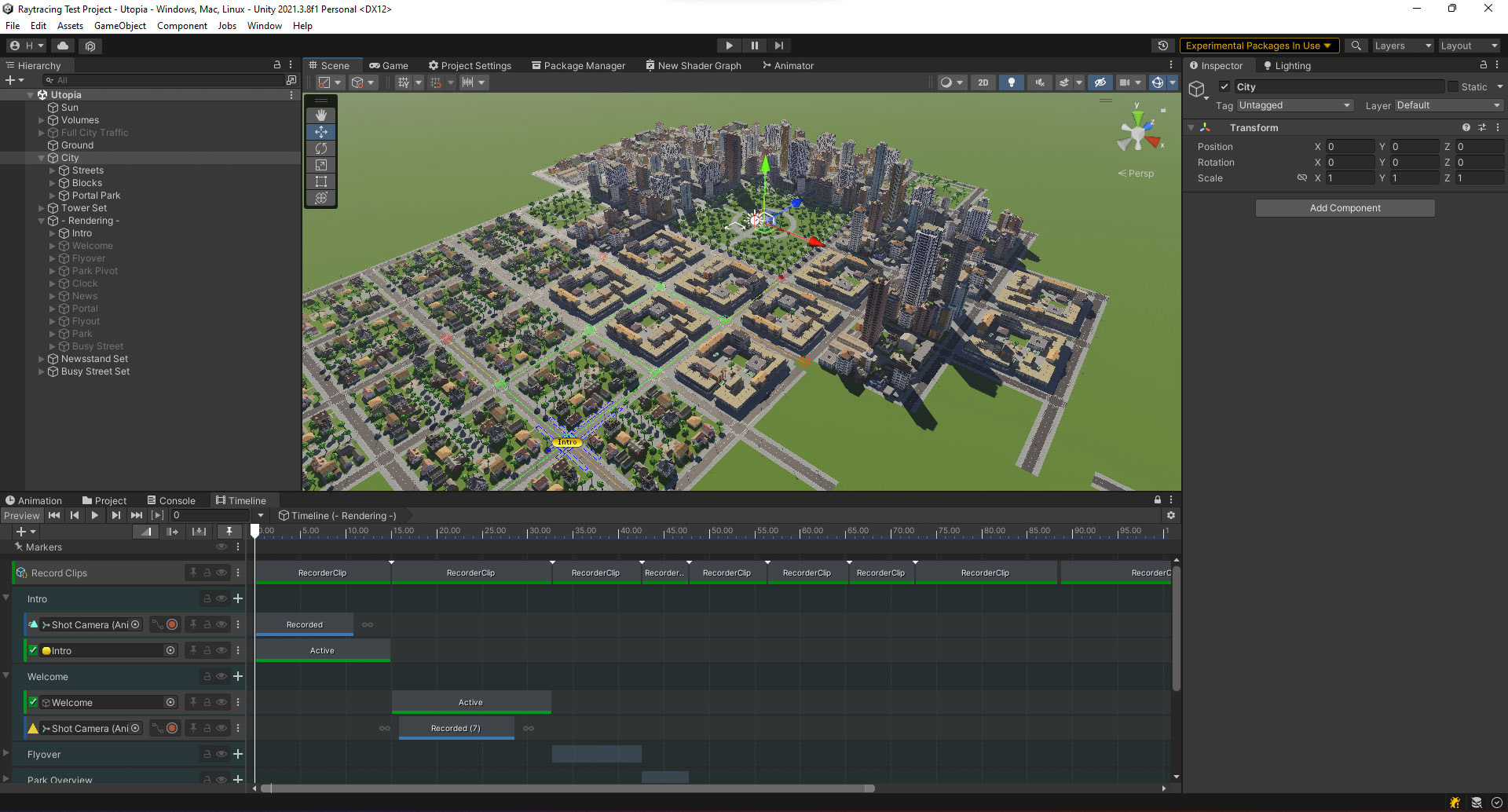1508x812 pixels.
Task: Toggle Scene gizmos button
Action: pos(1157,82)
